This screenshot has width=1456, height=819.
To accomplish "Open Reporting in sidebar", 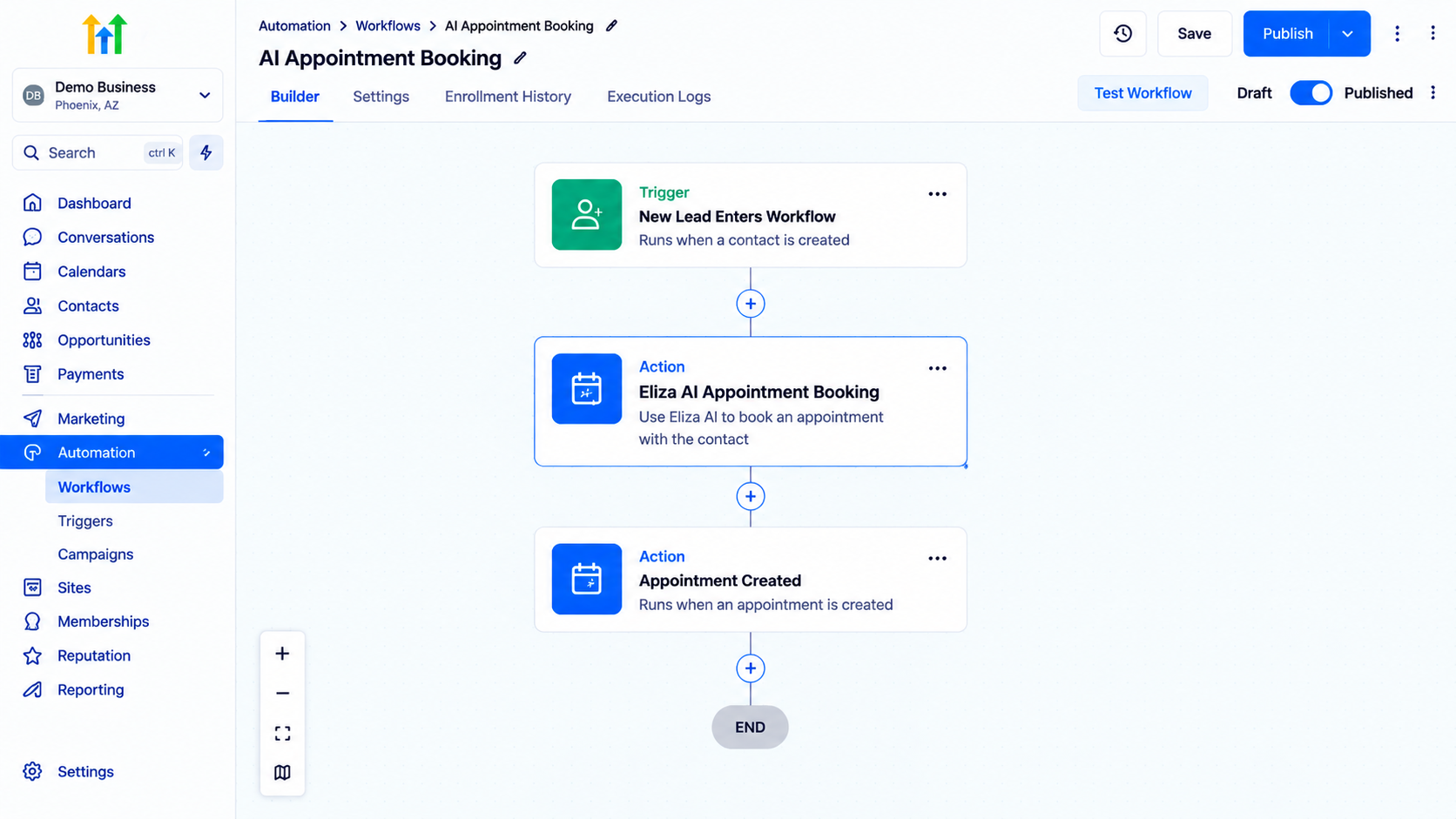I will (x=91, y=689).
